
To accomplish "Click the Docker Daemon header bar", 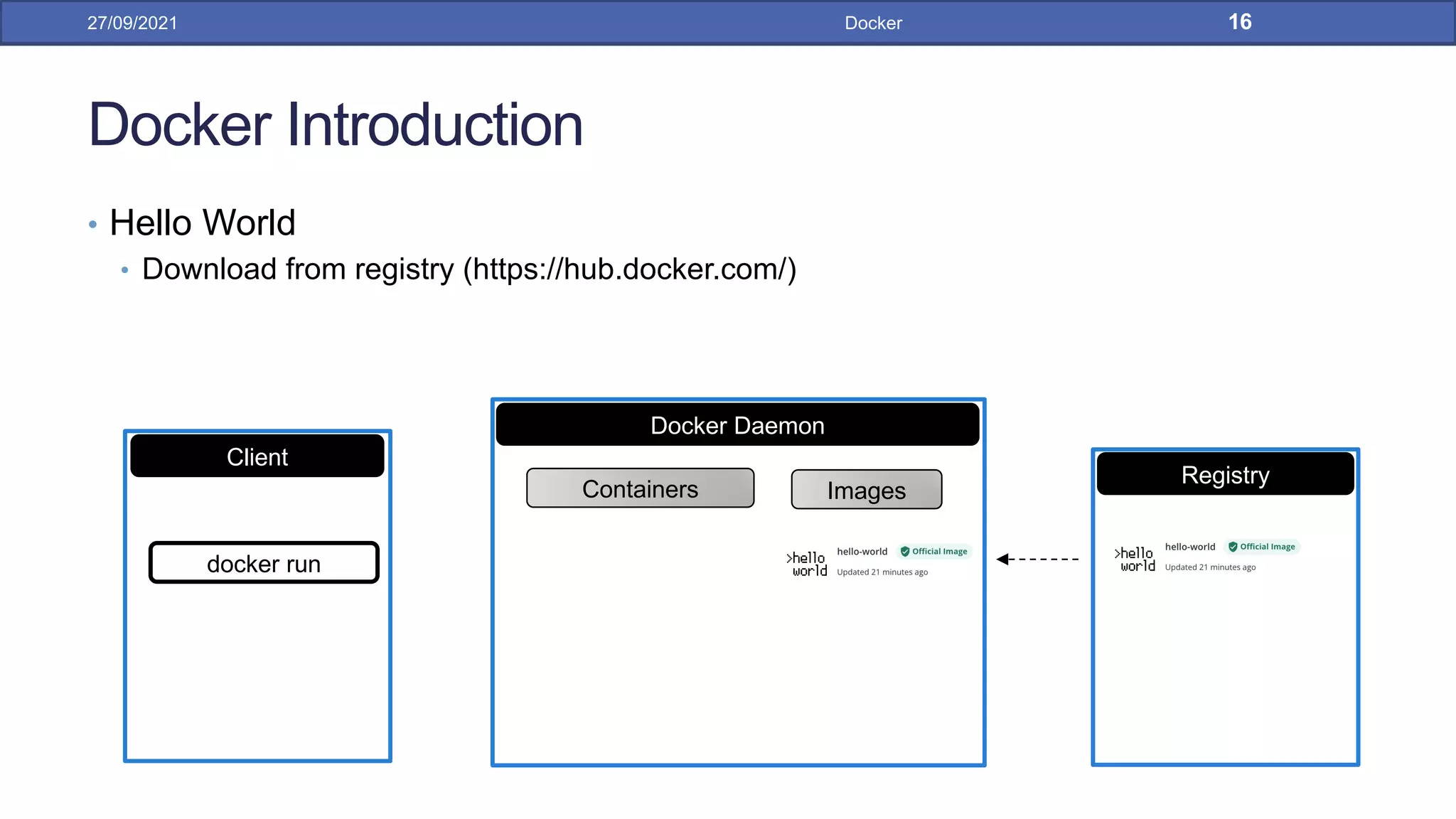I will click(737, 425).
